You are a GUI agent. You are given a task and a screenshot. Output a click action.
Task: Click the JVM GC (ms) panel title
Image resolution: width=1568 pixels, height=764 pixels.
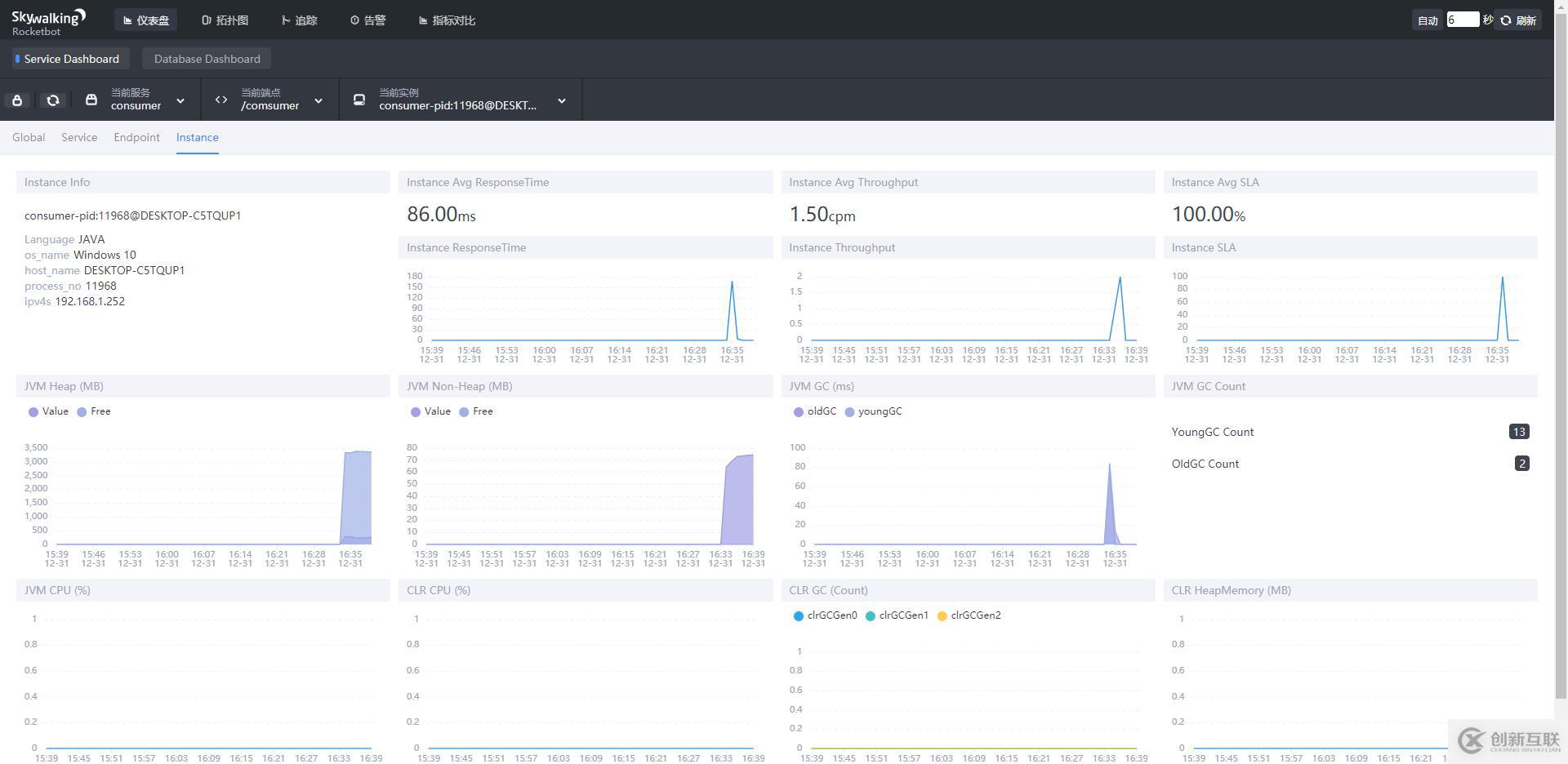click(822, 386)
